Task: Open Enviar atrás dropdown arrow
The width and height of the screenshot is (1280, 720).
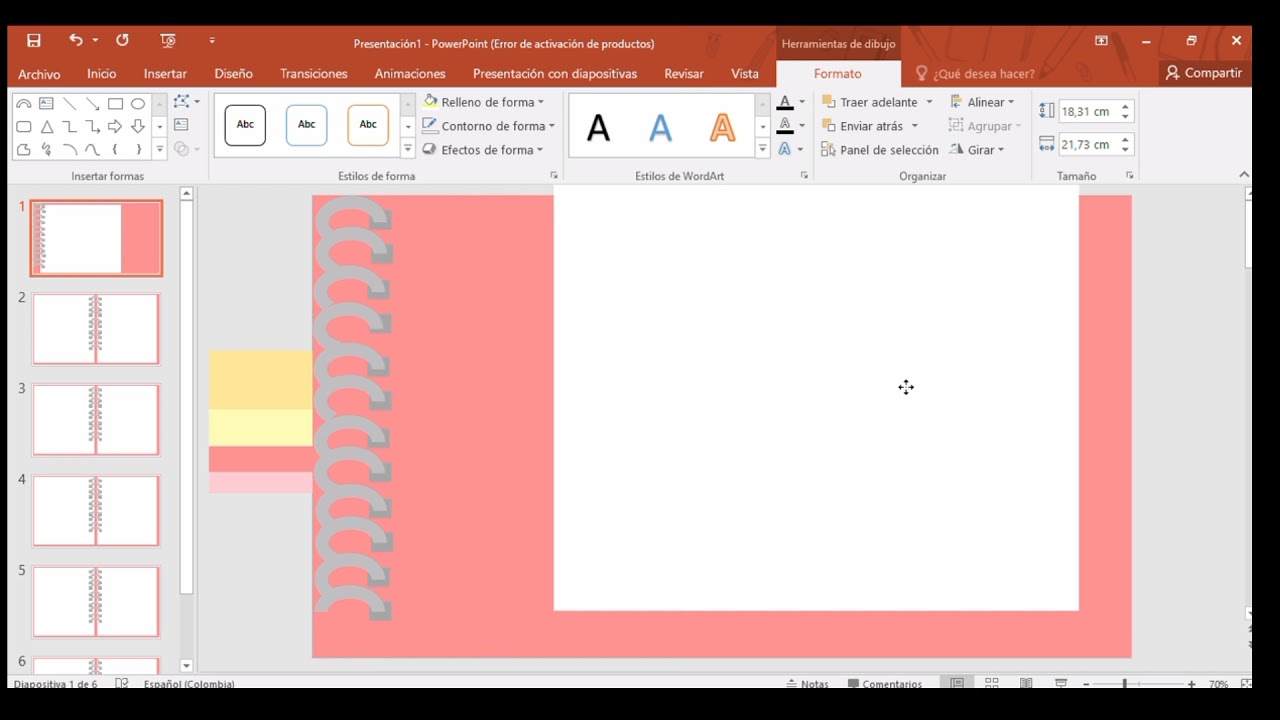Action: click(x=914, y=126)
